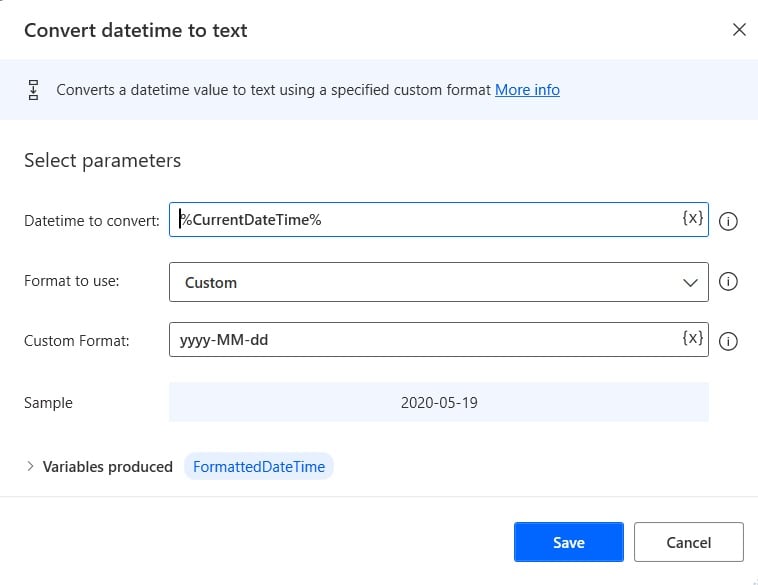Cancel the dialog
758x585 pixels.
[x=688, y=542]
